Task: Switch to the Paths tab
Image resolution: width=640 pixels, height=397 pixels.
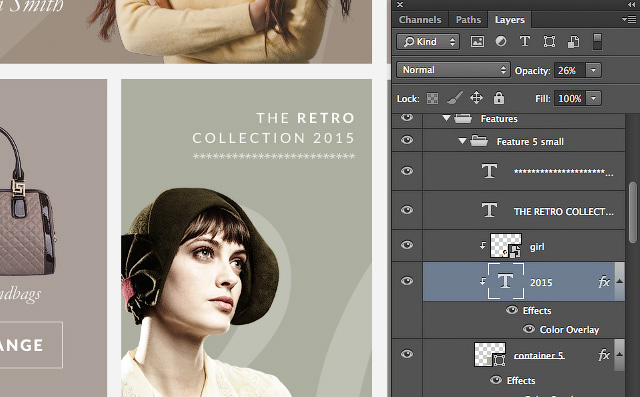Action: click(x=468, y=20)
